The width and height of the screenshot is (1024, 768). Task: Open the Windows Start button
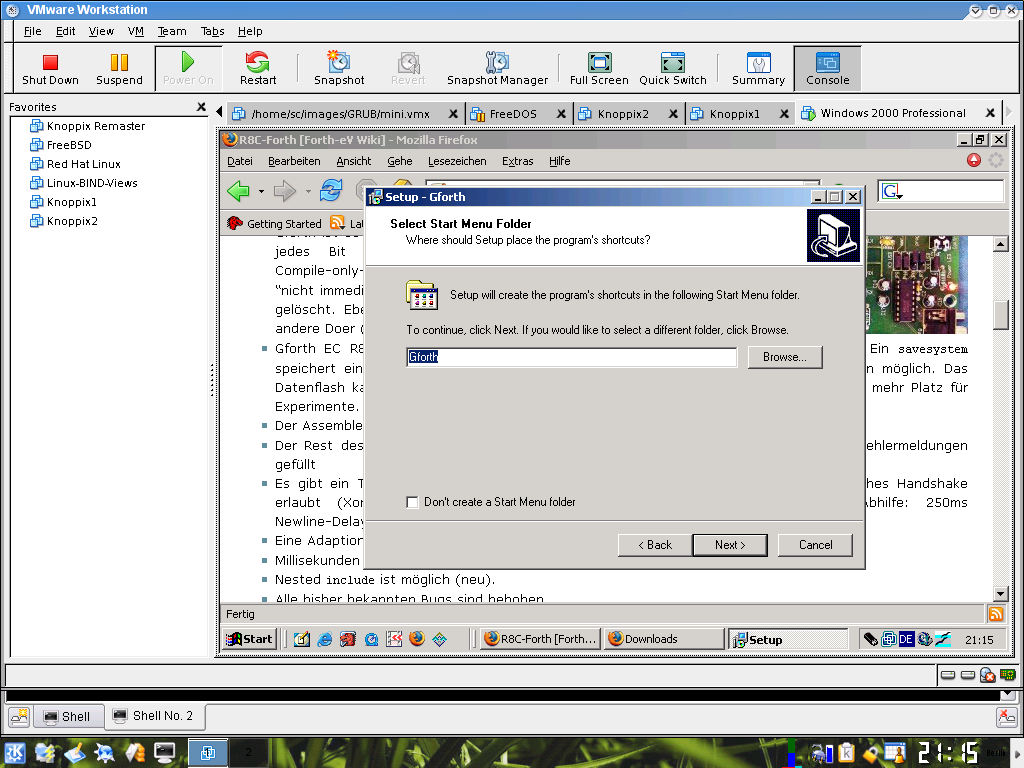point(249,639)
